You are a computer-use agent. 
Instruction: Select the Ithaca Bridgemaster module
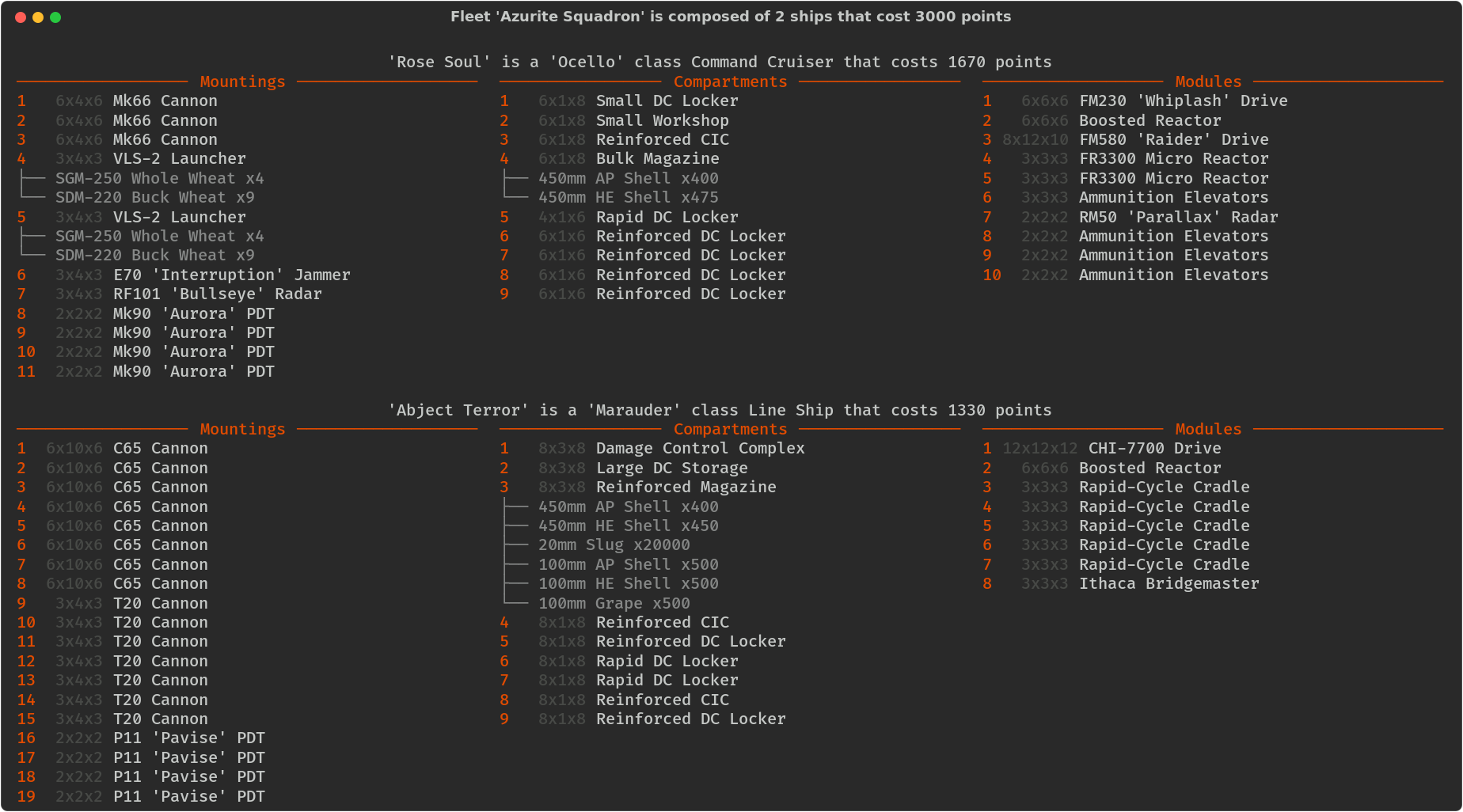(x=1168, y=583)
